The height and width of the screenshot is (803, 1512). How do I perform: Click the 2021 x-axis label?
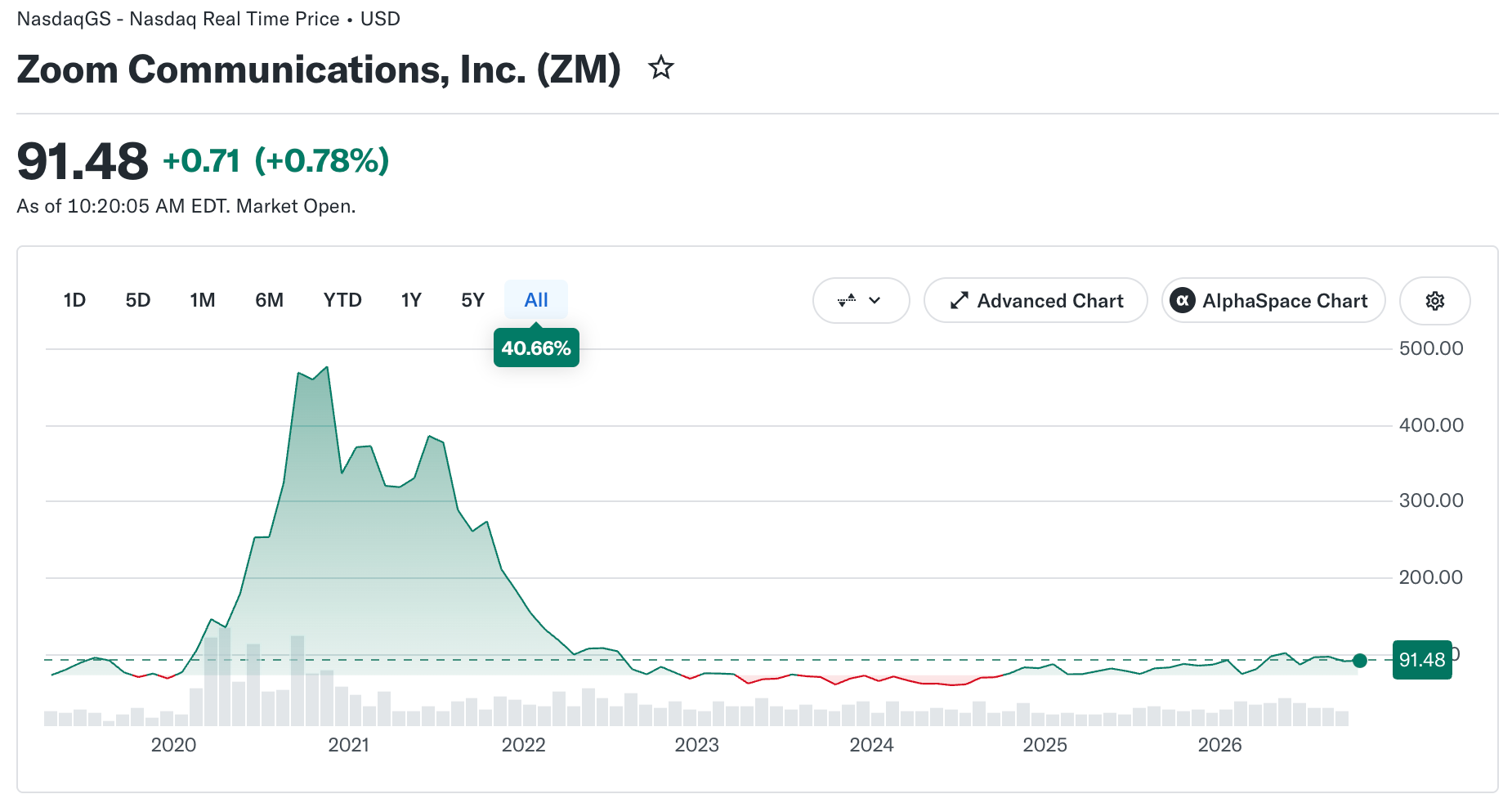349,745
